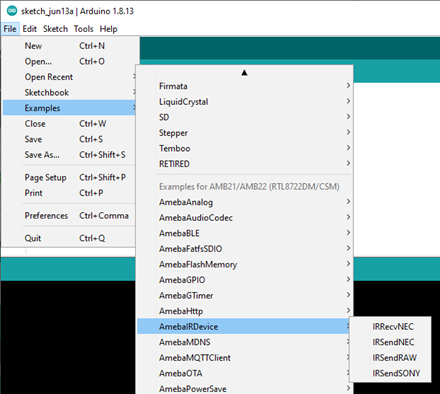This screenshot has height=394, width=440.
Task: Open the RETIRED examples
Action: (x=245, y=164)
